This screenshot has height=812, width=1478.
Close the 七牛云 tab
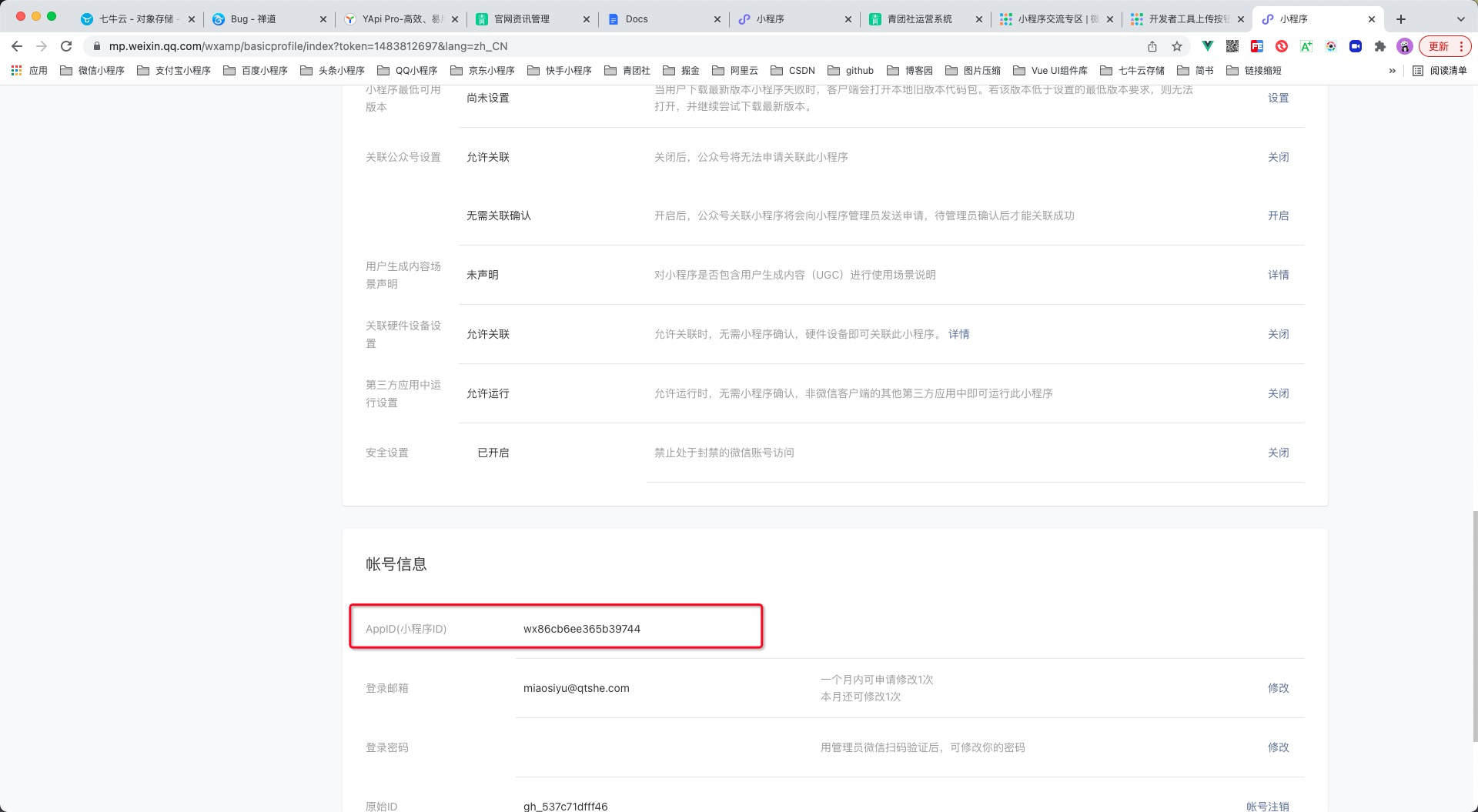(x=192, y=19)
